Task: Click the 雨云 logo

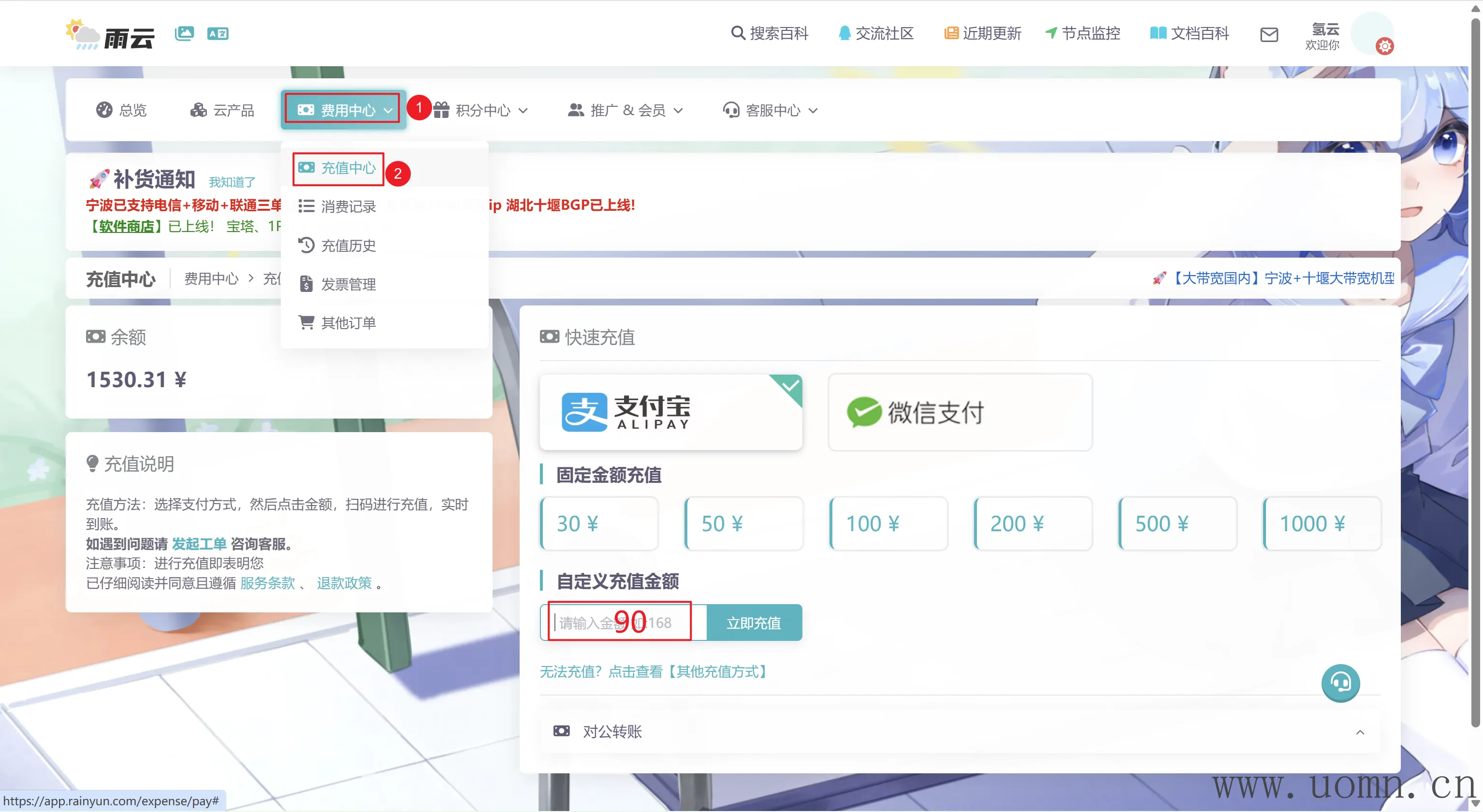Action: tap(111, 34)
